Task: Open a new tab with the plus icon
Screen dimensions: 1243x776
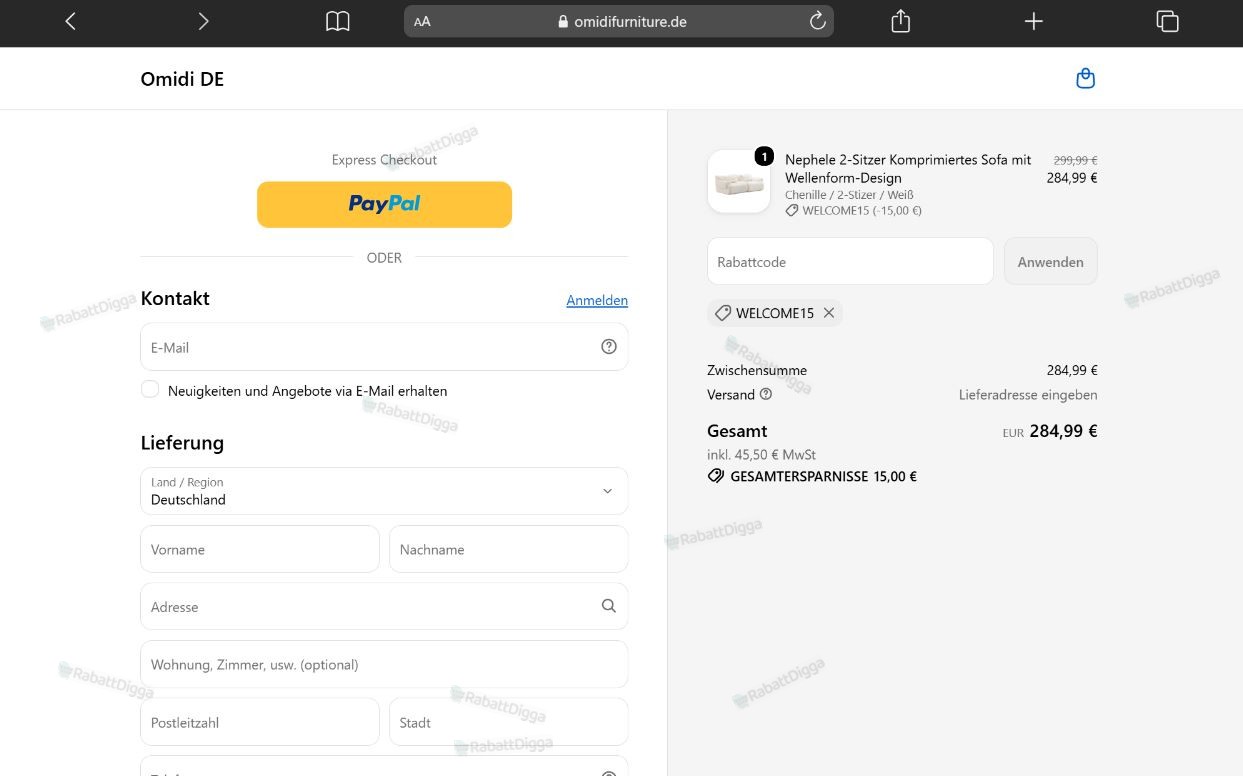Action: pos(1033,21)
